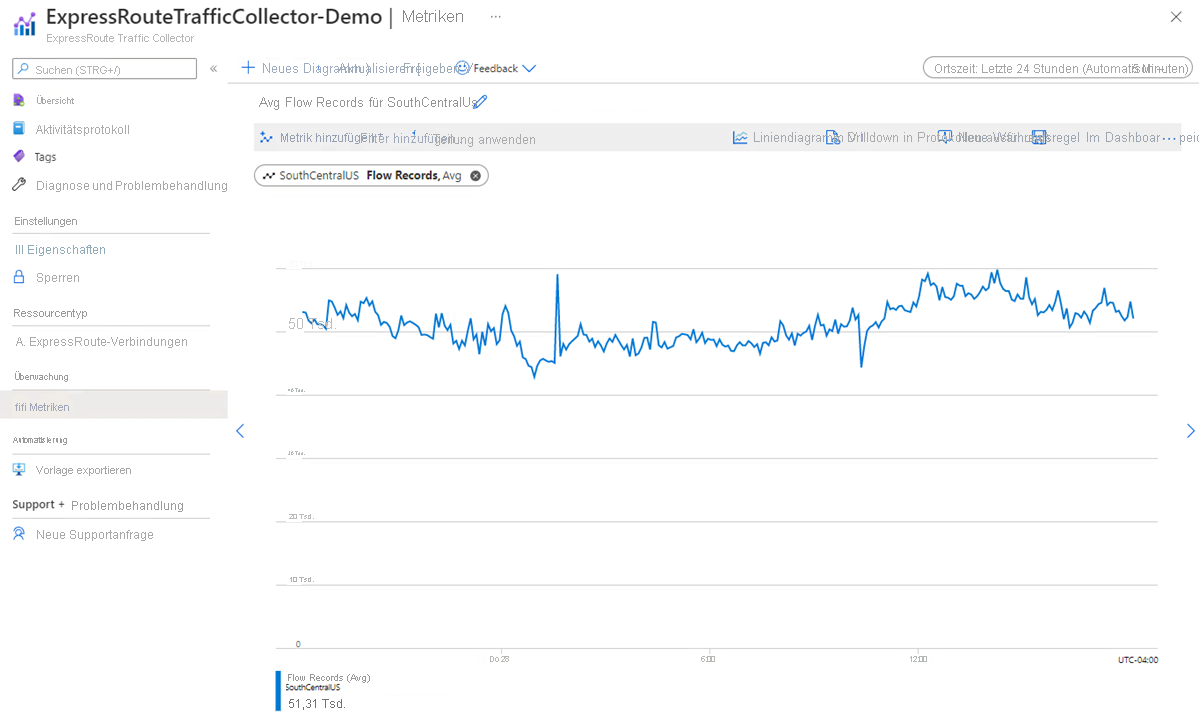Image resolution: width=1199 pixels, height=721 pixels.
Task: Click the plus icon for Neues Diagramm
Action: [x=248, y=68]
